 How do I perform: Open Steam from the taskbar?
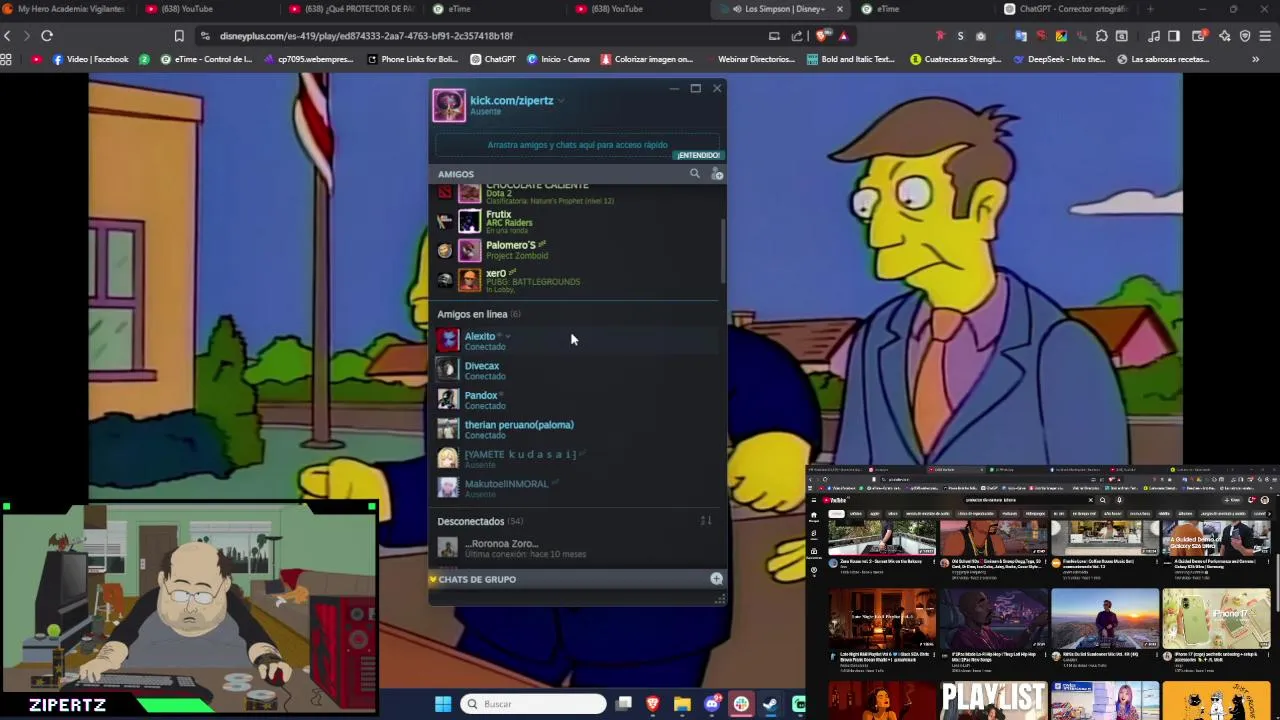[x=770, y=704]
